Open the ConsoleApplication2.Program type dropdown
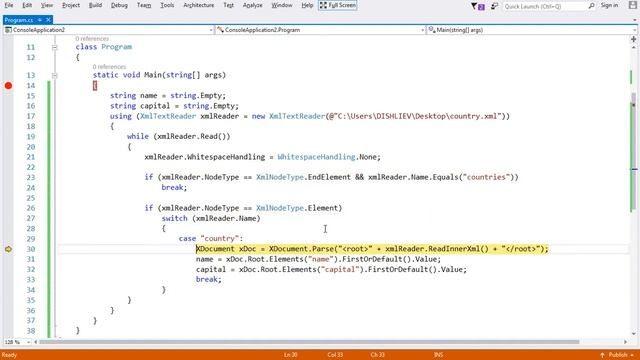The height and width of the screenshot is (360, 640). (x=321, y=30)
